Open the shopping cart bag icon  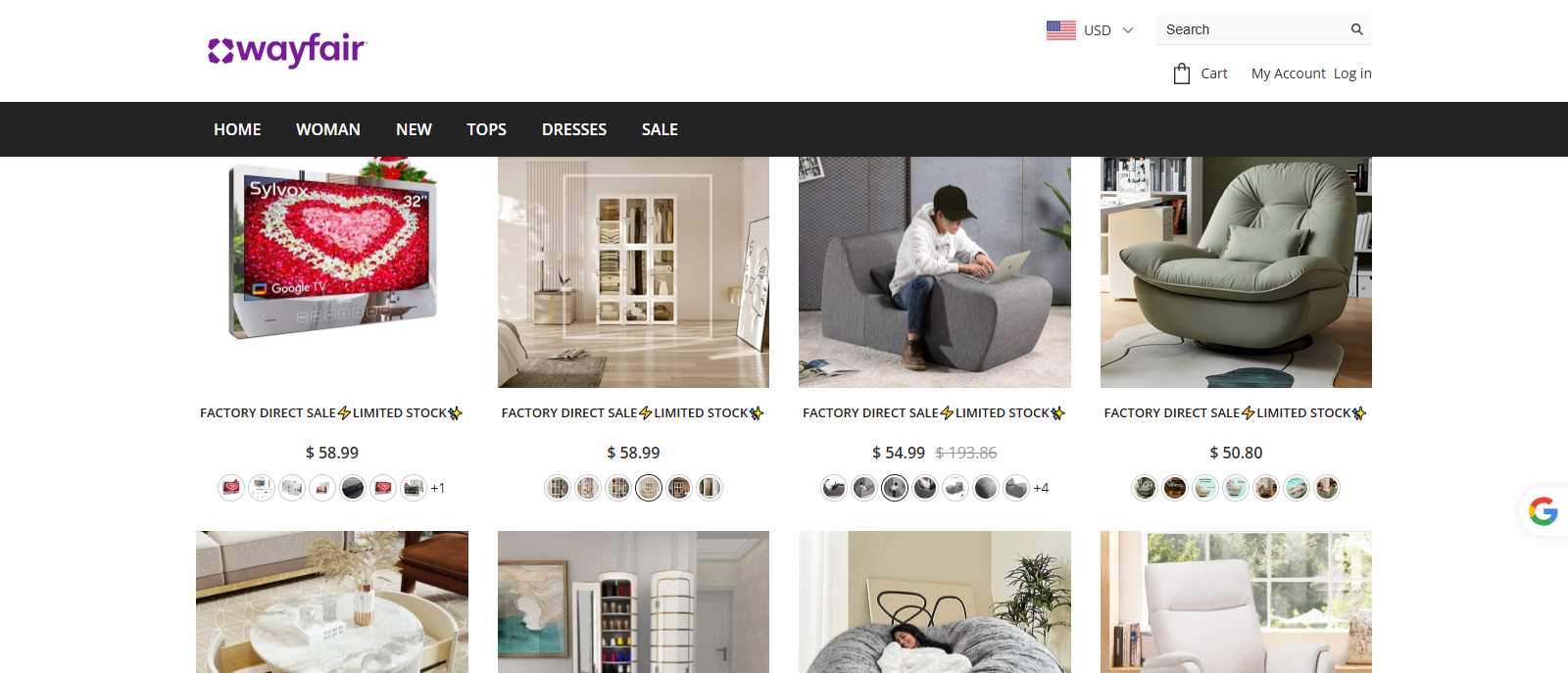coord(1182,73)
